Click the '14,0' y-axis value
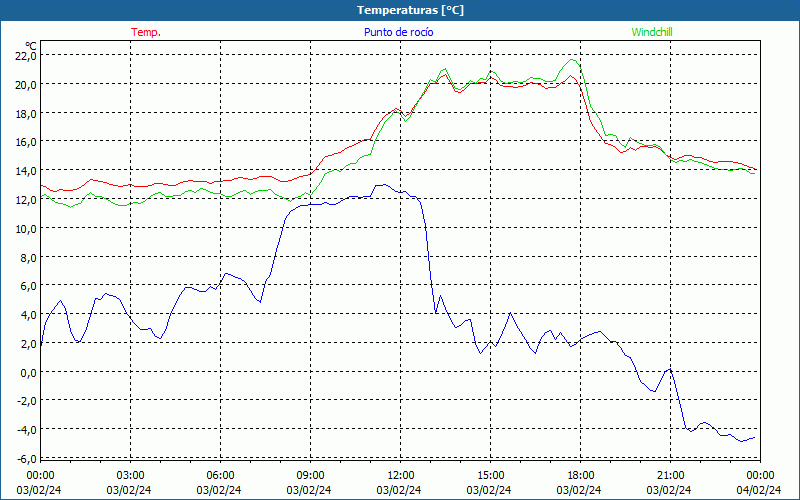This screenshot has width=800, height=500. (26, 171)
